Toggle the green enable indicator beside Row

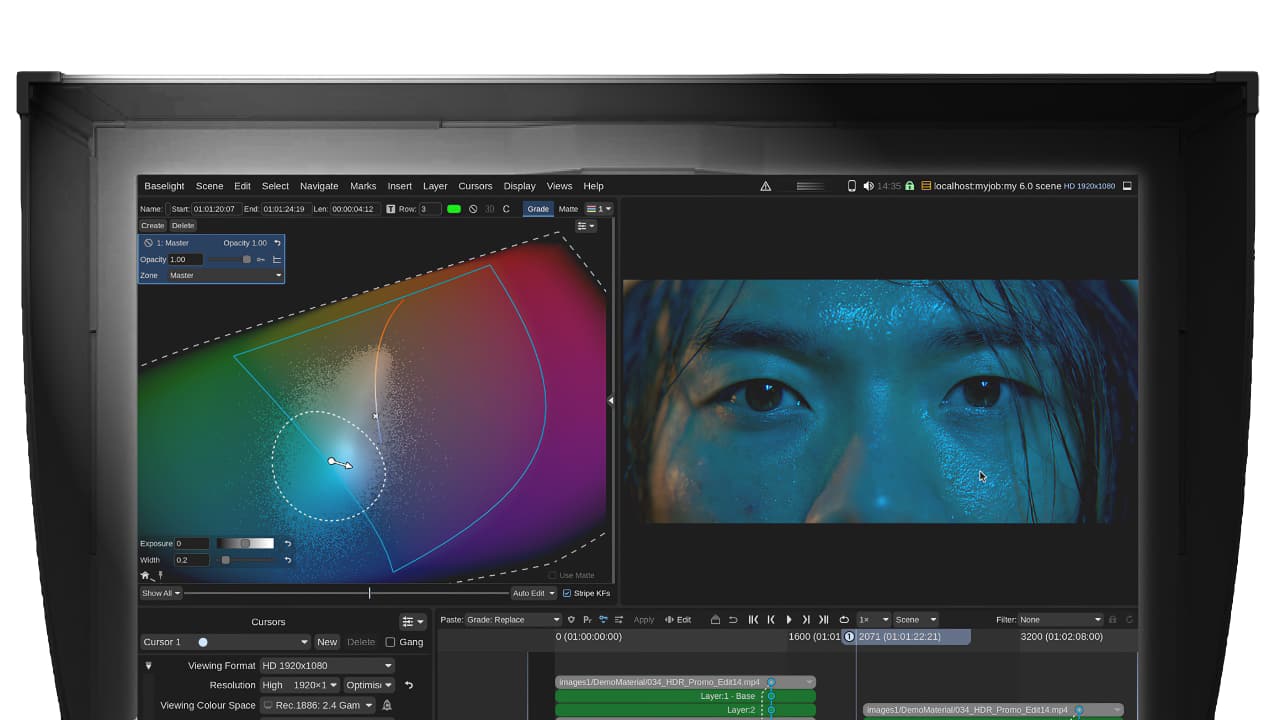point(454,209)
